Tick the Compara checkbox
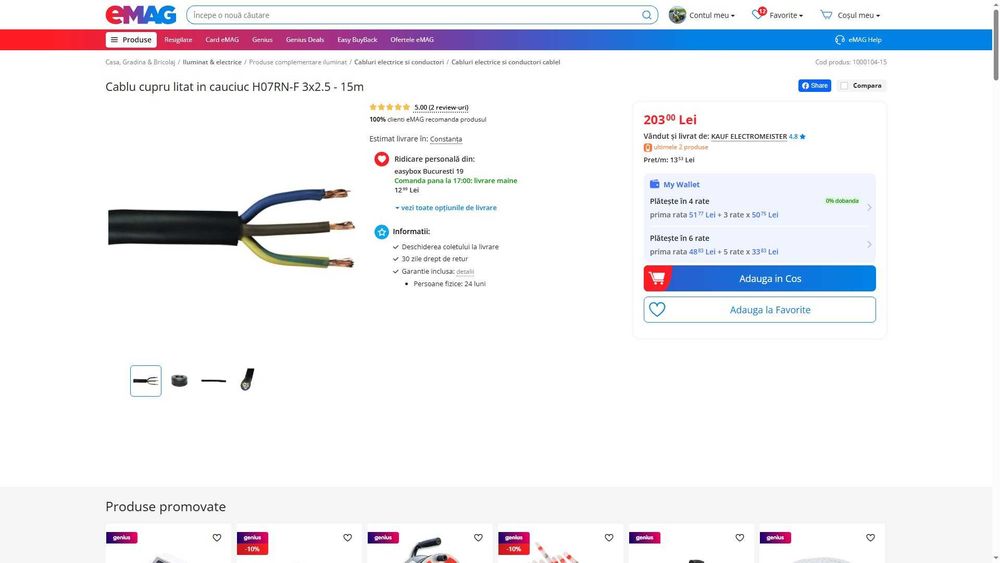The image size is (1000, 563). pos(844,85)
